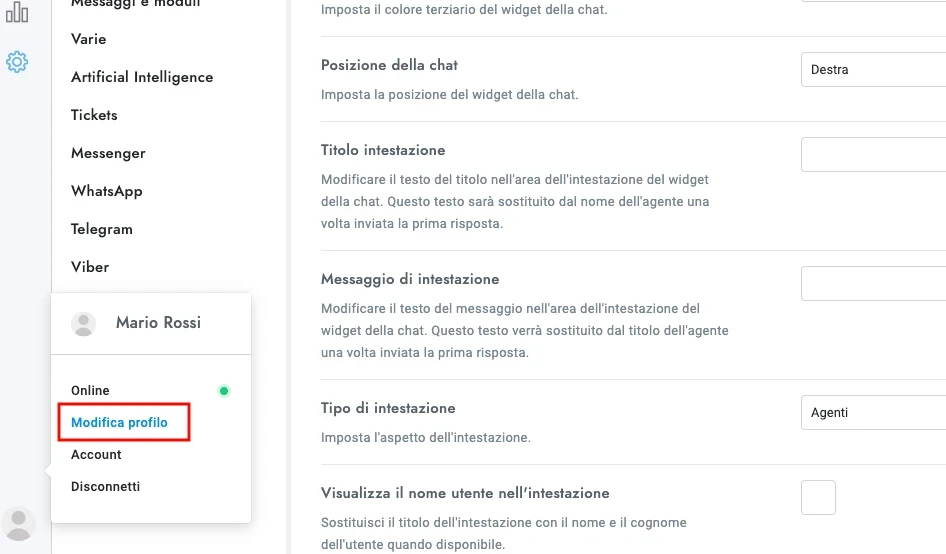
Task: Focus the Messaggio di intestazione field
Action: (873, 284)
